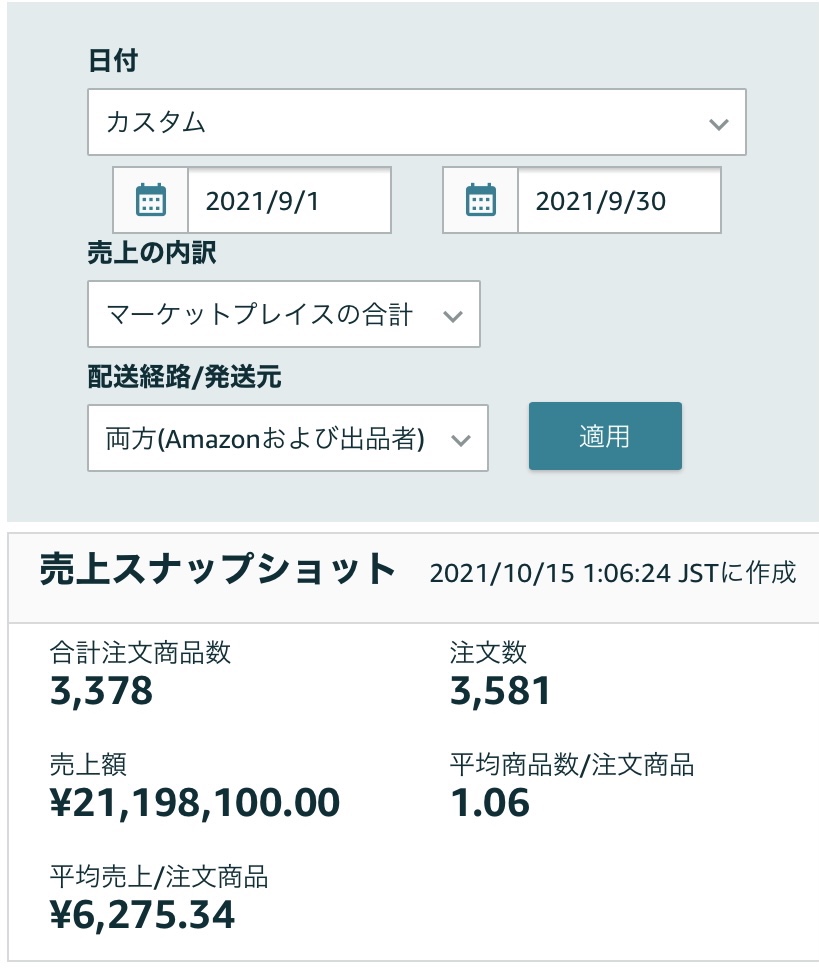Image resolution: width=819 pixels, height=970 pixels.
Task: Focus the 2021/9/30 end date field
Action: 618,200
